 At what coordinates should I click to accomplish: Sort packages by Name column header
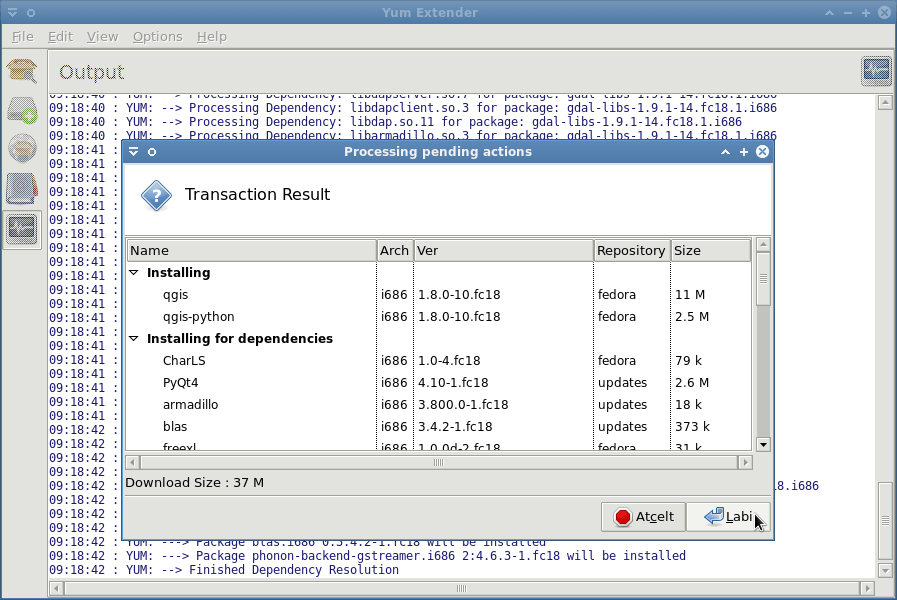[252, 251]
